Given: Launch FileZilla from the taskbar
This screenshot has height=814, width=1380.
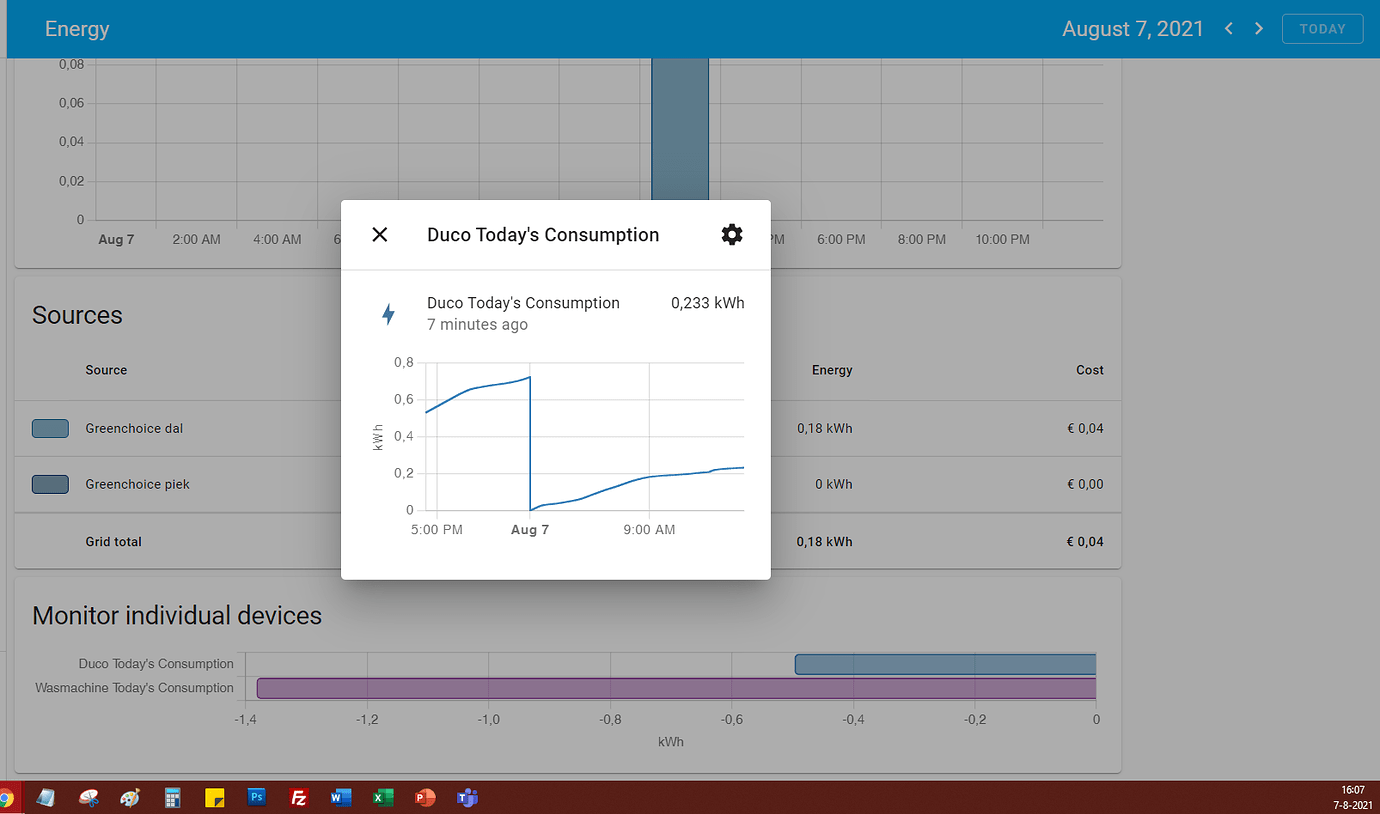Looking at the screenshot, I should pyautogui.click(x=298, y=797).
